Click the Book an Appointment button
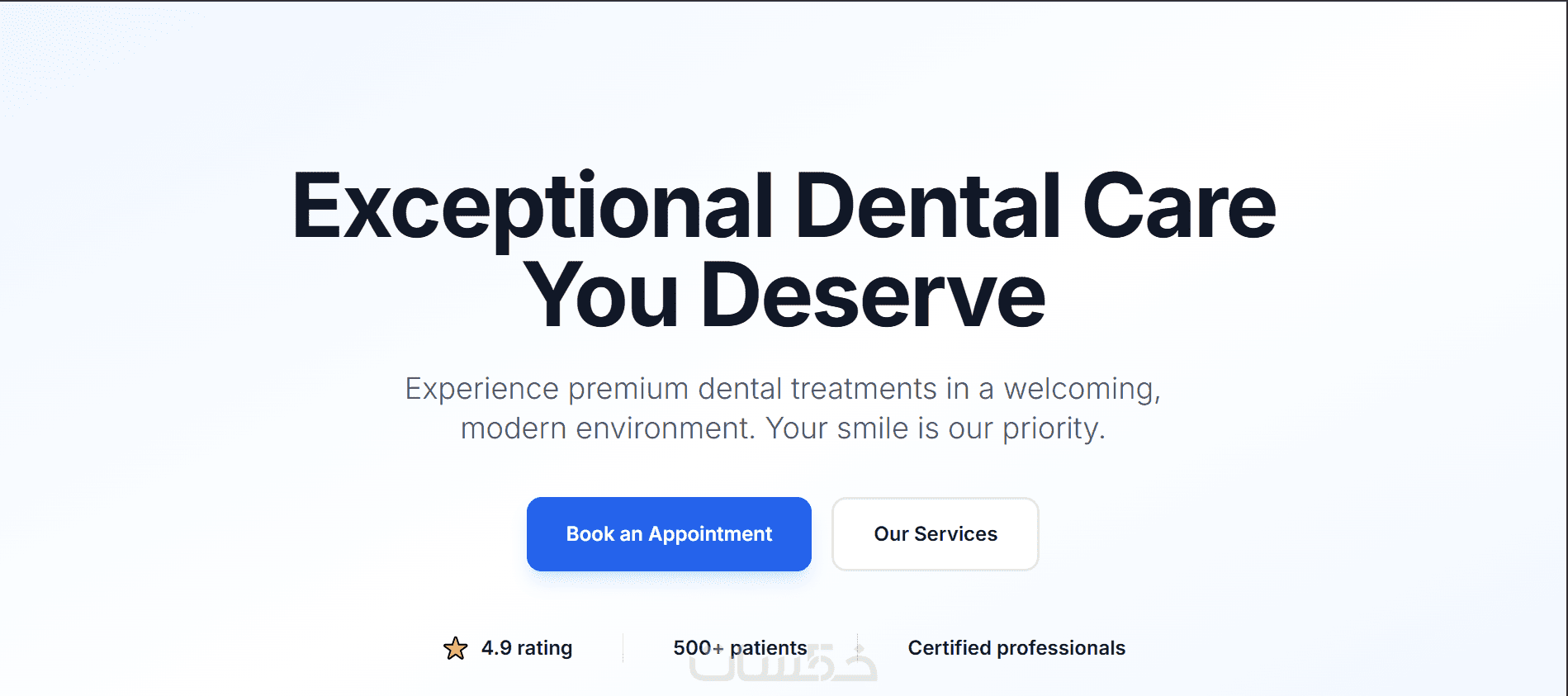The height and width of the screenshot is (696, 1568). tap(669, 534)
